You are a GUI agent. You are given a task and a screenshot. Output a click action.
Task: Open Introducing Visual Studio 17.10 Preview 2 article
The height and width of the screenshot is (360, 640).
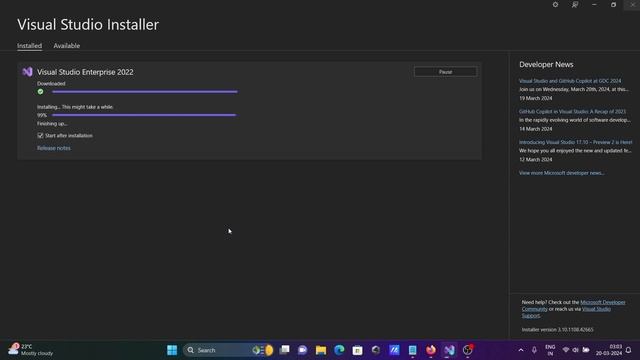(576, 142)
